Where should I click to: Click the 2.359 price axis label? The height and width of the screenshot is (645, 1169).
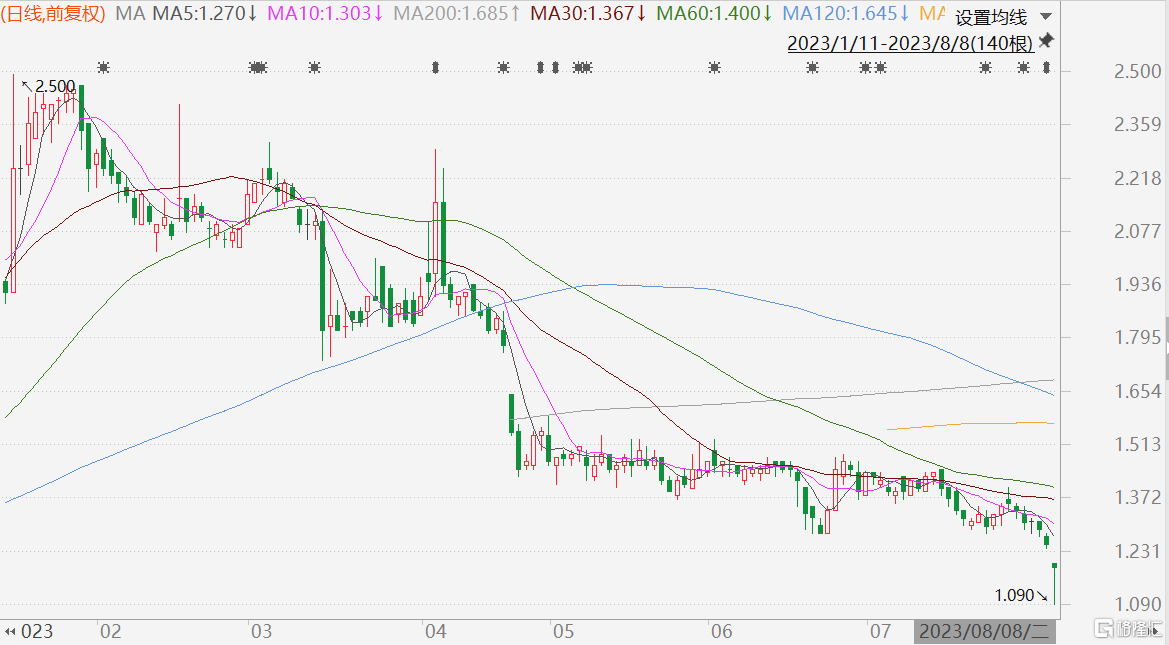pyautogui.click(x=1138, y=125)
